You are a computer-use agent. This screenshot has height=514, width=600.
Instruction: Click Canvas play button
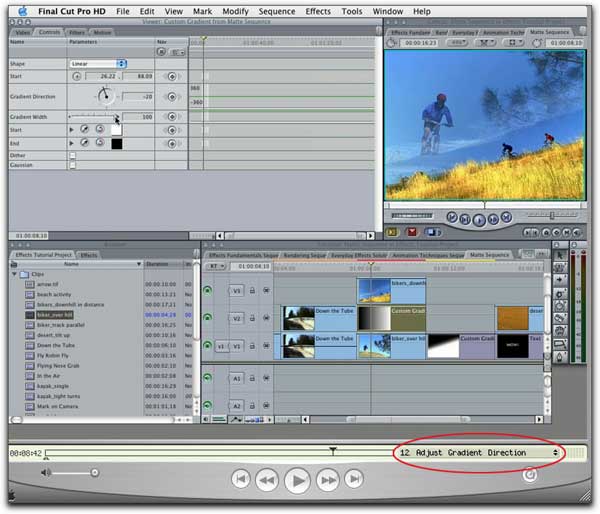479,220
